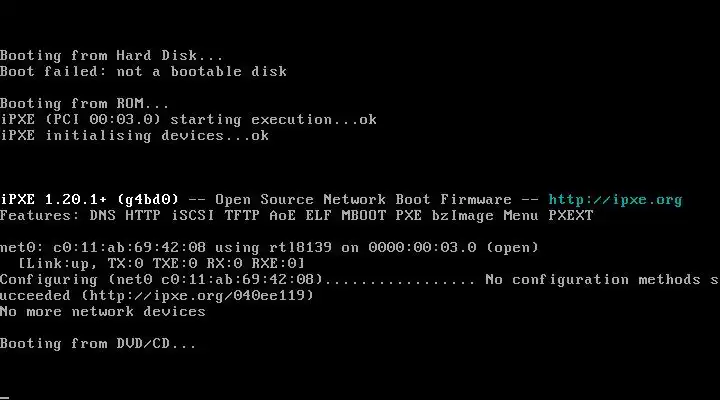Click the 'Boot failed: not a bootable disk' message
The height and width of the screenshot is (400, 720).
143,72
